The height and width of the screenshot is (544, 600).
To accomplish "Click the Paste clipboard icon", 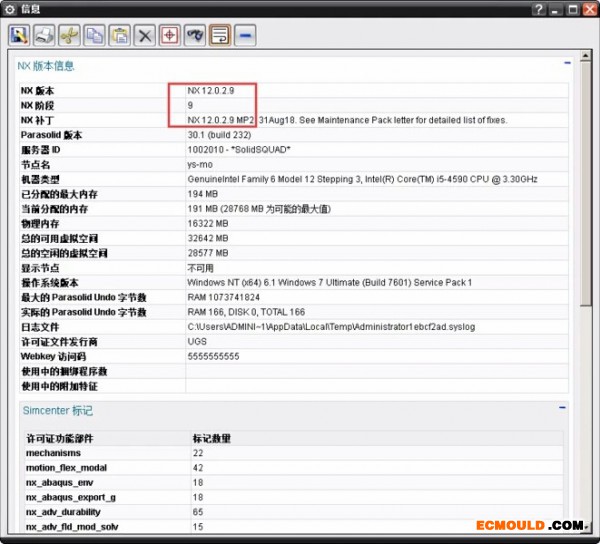I will point(119,36).
